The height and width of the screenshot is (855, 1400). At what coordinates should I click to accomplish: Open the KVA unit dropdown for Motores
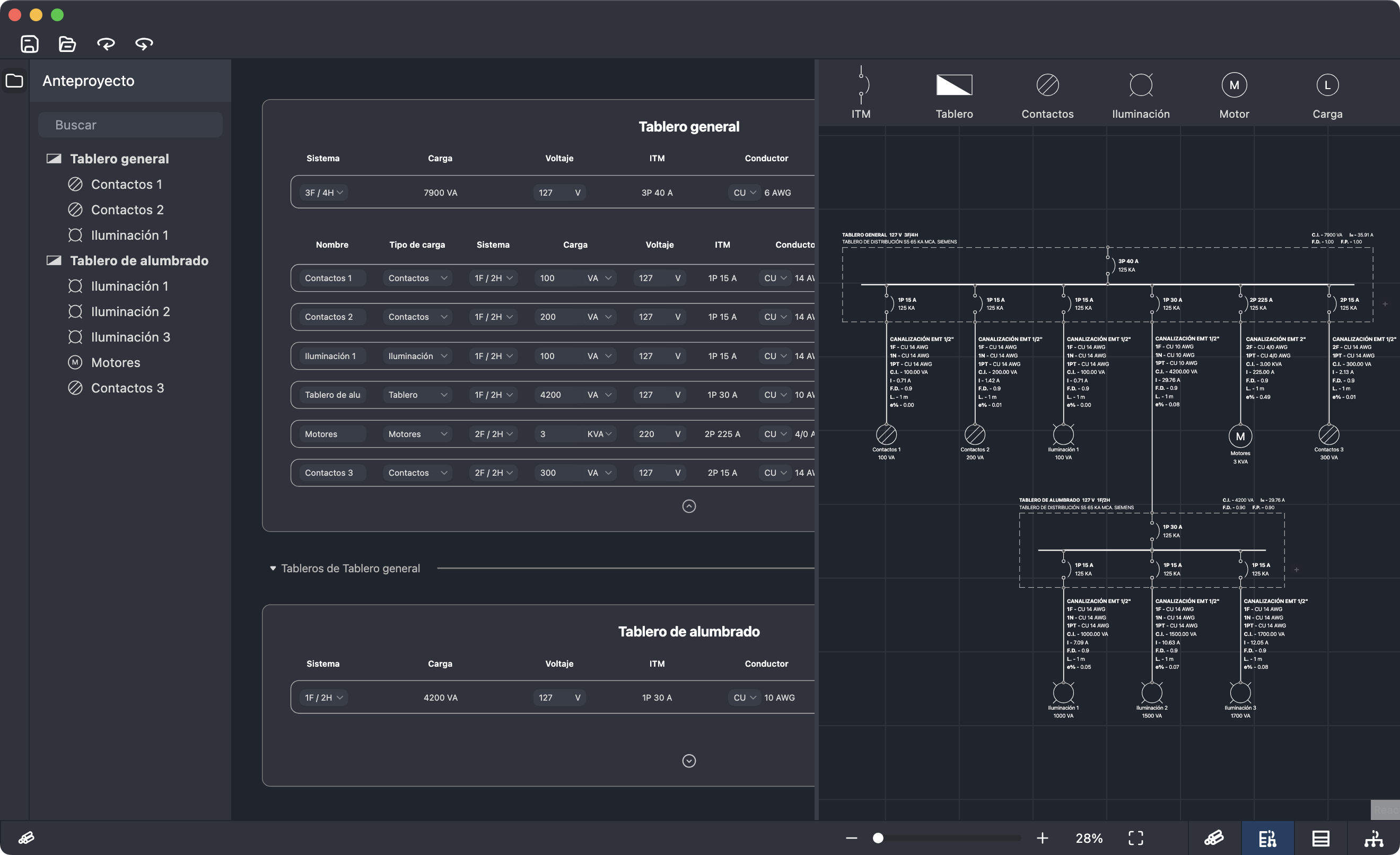[599, 434]
